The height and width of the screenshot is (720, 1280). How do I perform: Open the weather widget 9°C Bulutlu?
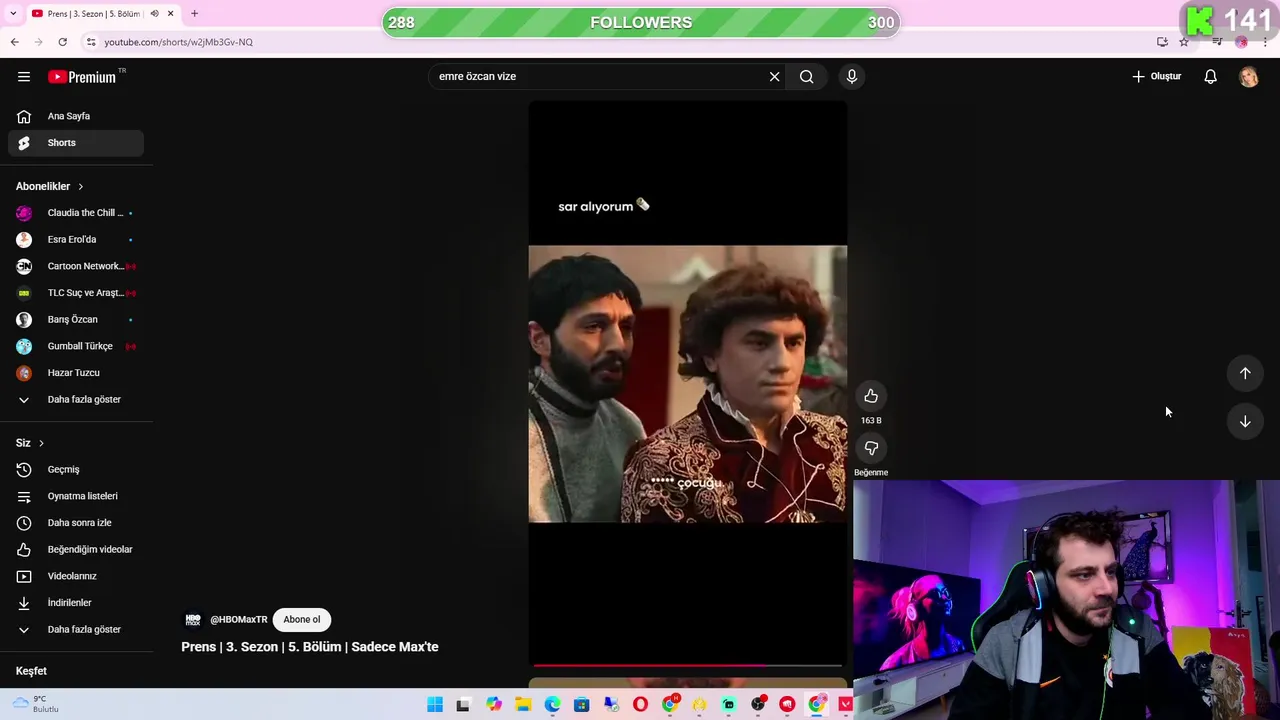[x=36, y=704]
